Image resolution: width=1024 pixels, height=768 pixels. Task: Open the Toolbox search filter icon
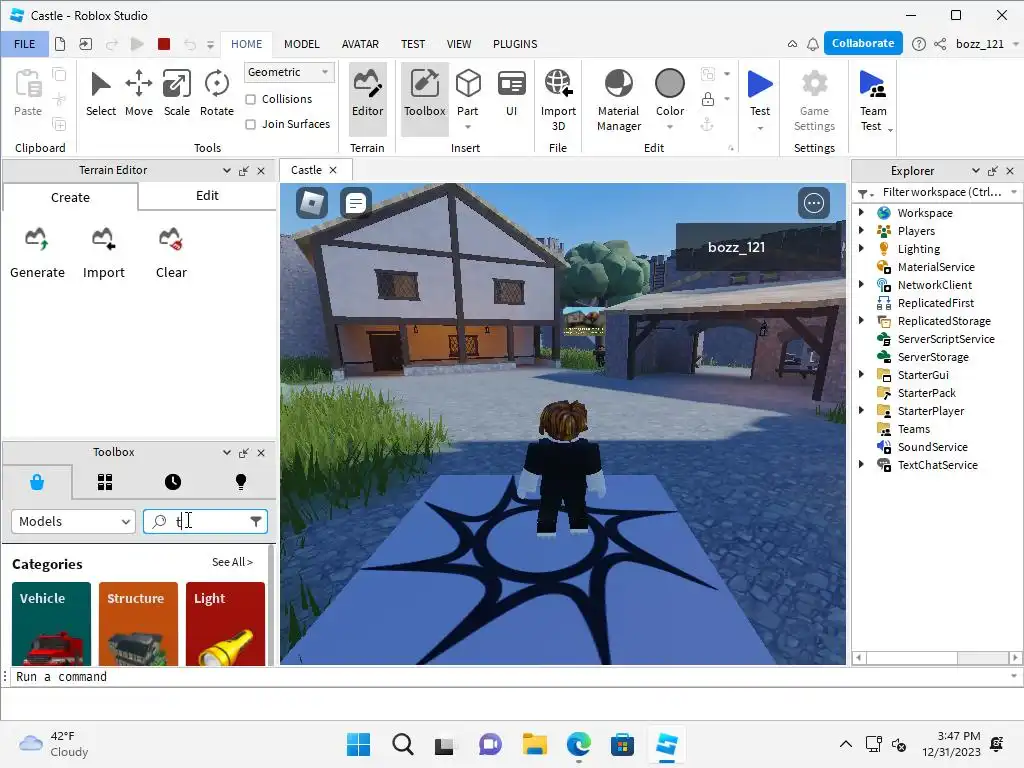(256, 521)
